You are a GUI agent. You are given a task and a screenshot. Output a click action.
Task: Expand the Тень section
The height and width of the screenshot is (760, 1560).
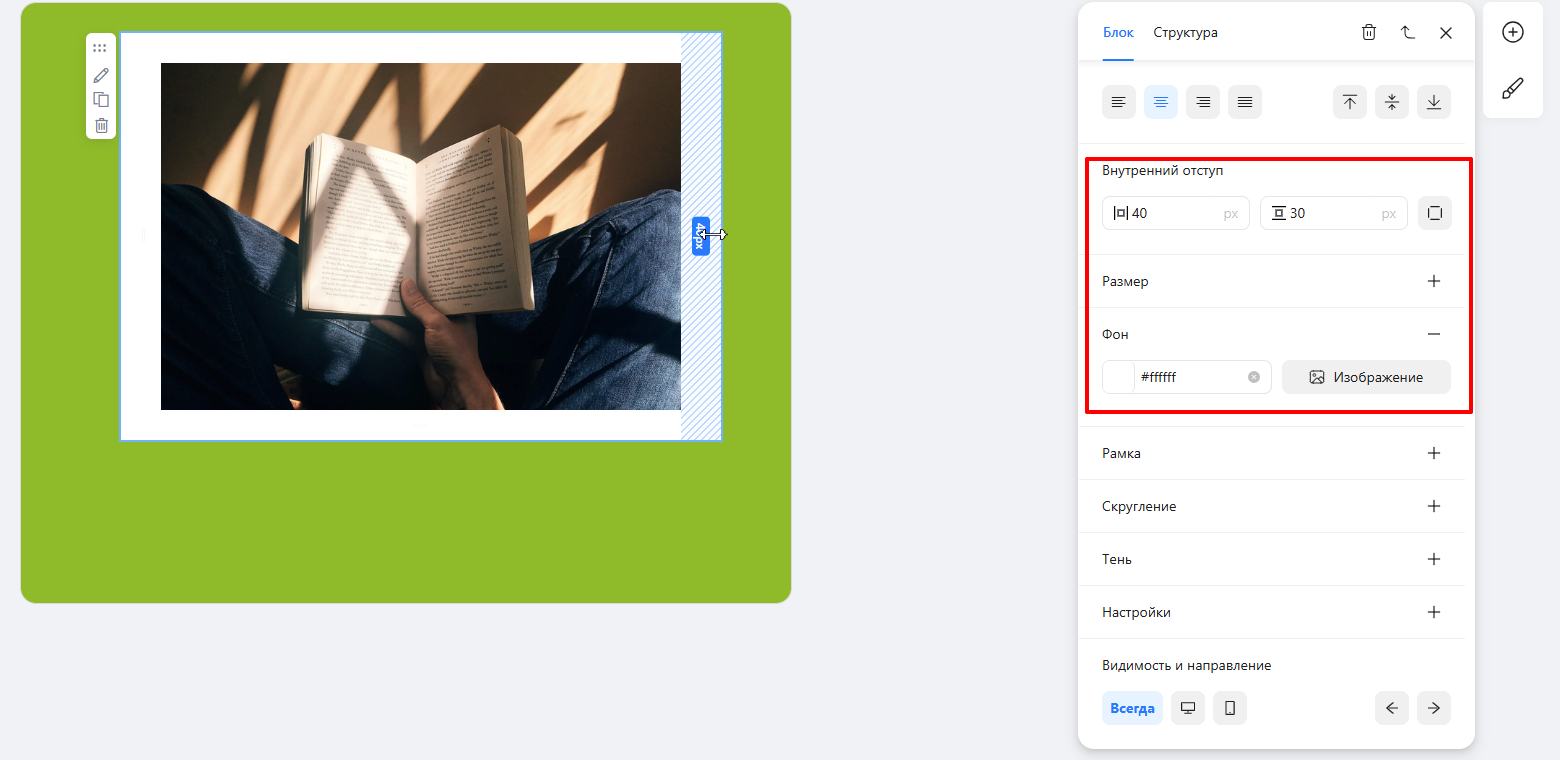point(1434,559)
